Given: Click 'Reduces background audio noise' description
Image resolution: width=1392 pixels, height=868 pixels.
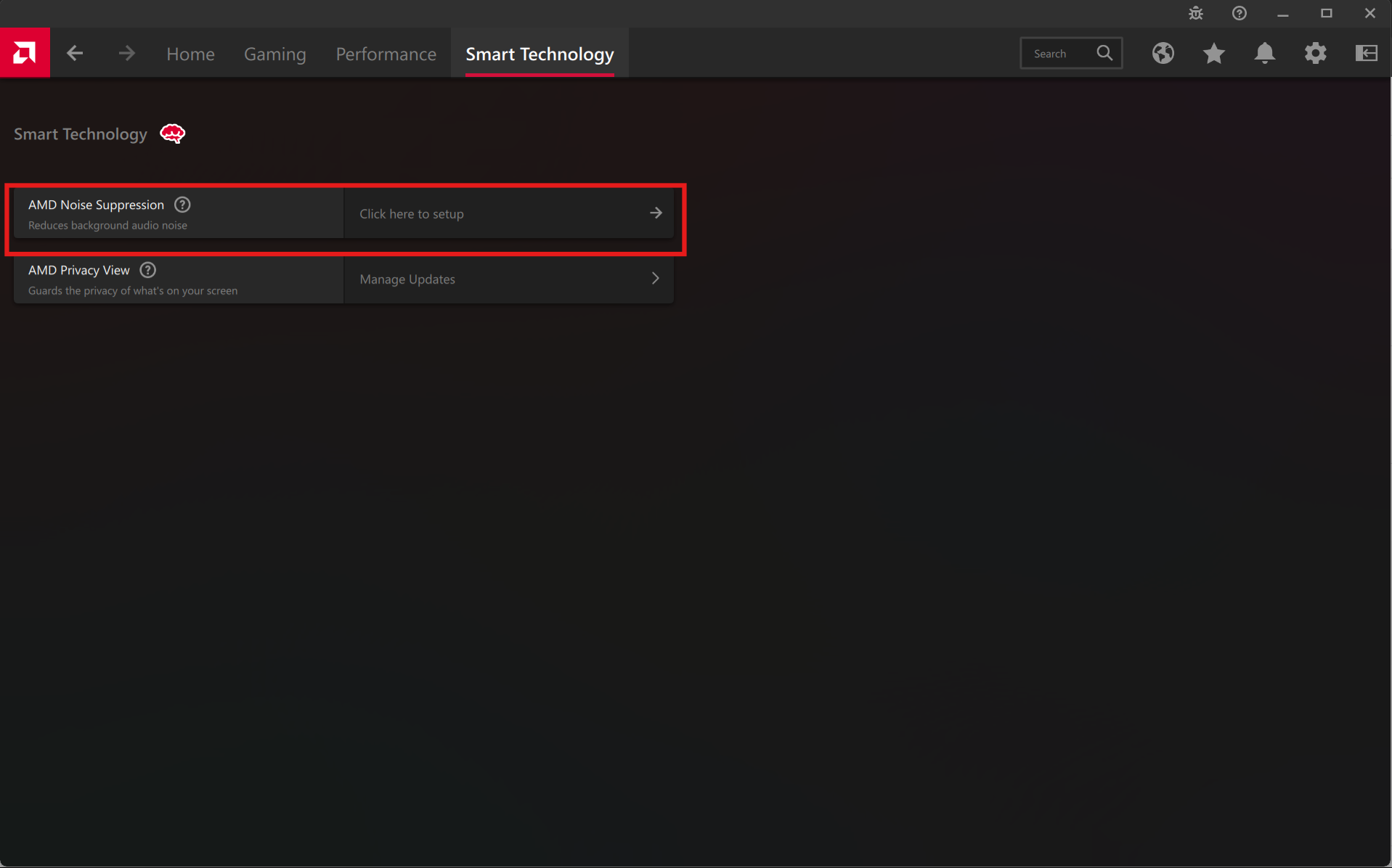Looking at the screenshot, I should (x=107, y=225).
